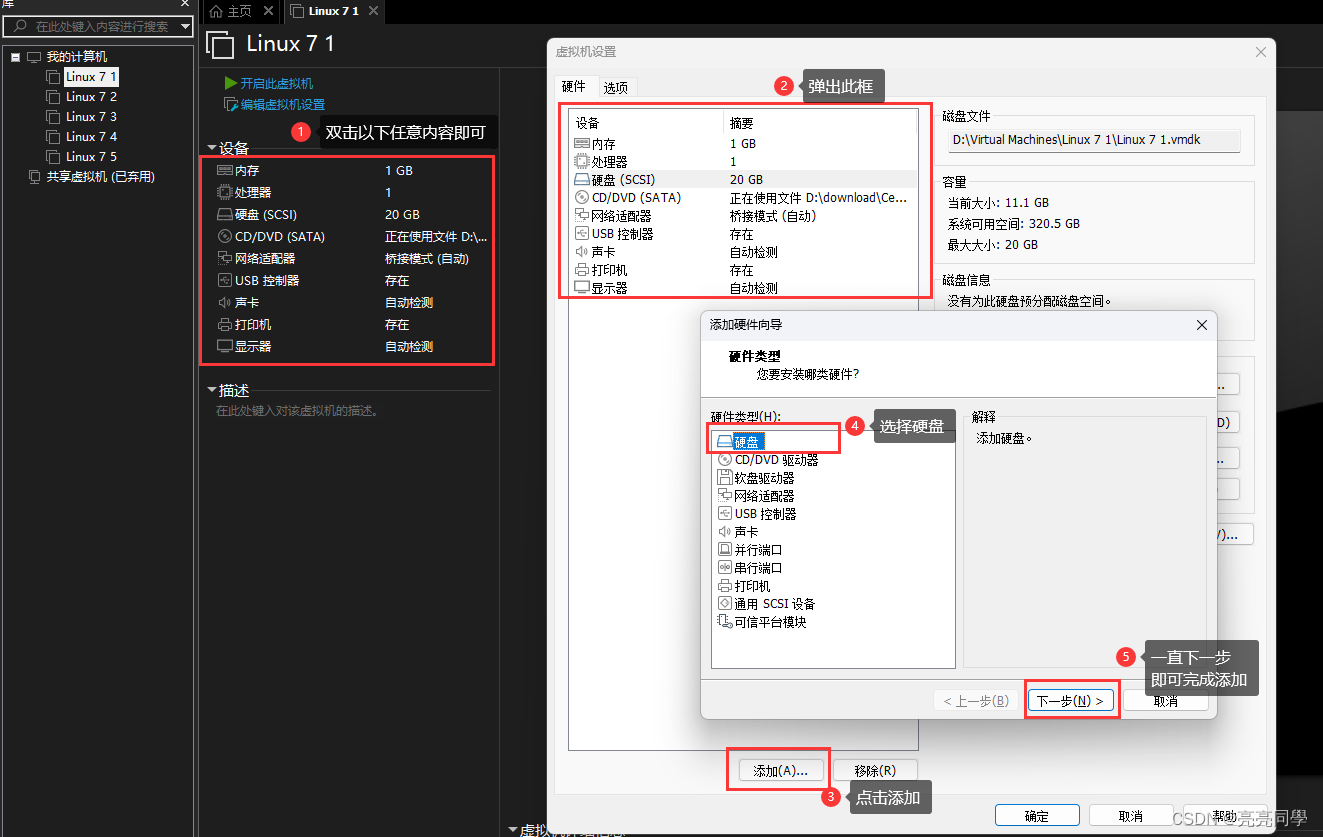Click 移除(R) button in settings dialog

875,771
